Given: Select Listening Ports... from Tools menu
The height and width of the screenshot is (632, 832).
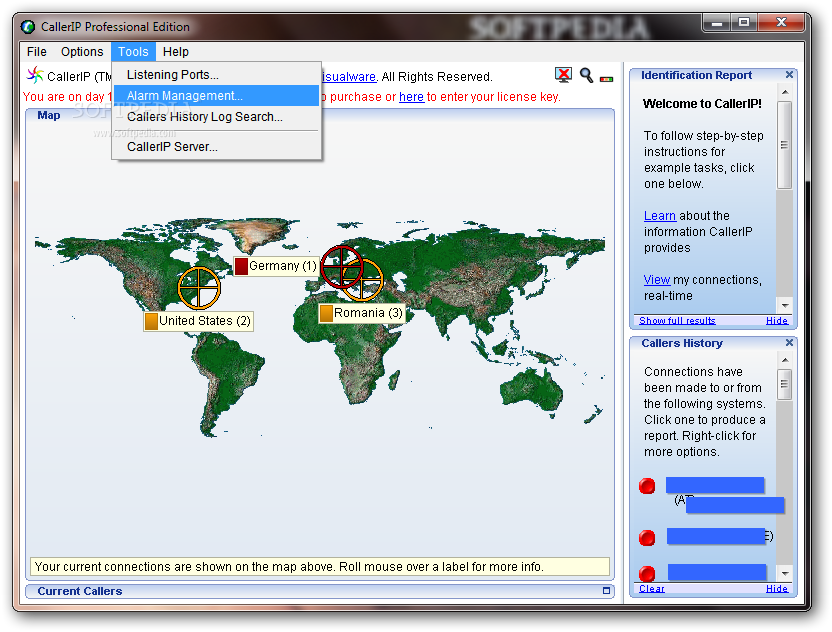Looking at the screenshot, I should click(x=216, y=75).
